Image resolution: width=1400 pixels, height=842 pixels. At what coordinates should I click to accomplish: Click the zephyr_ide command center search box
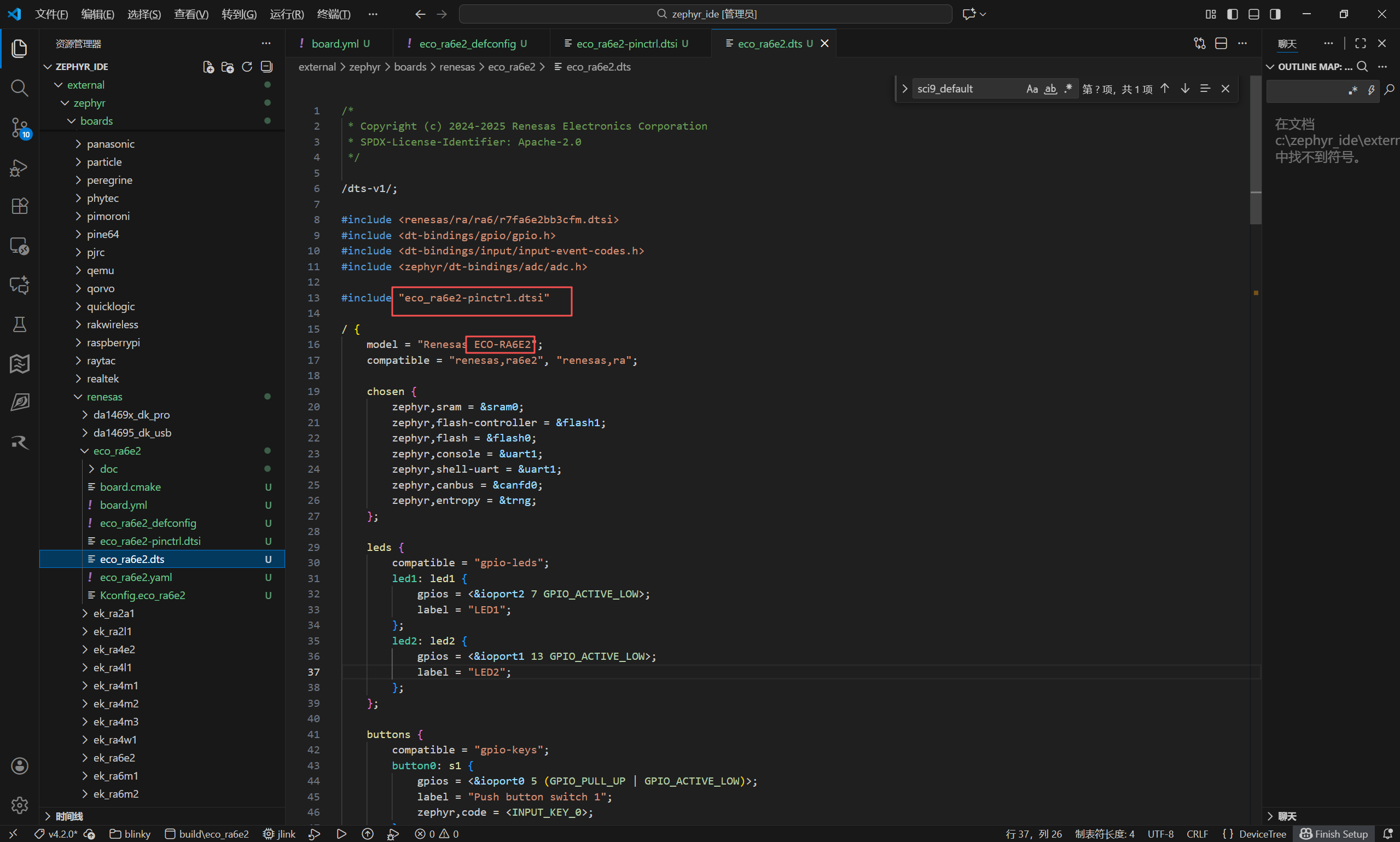(x=705, y=14)
